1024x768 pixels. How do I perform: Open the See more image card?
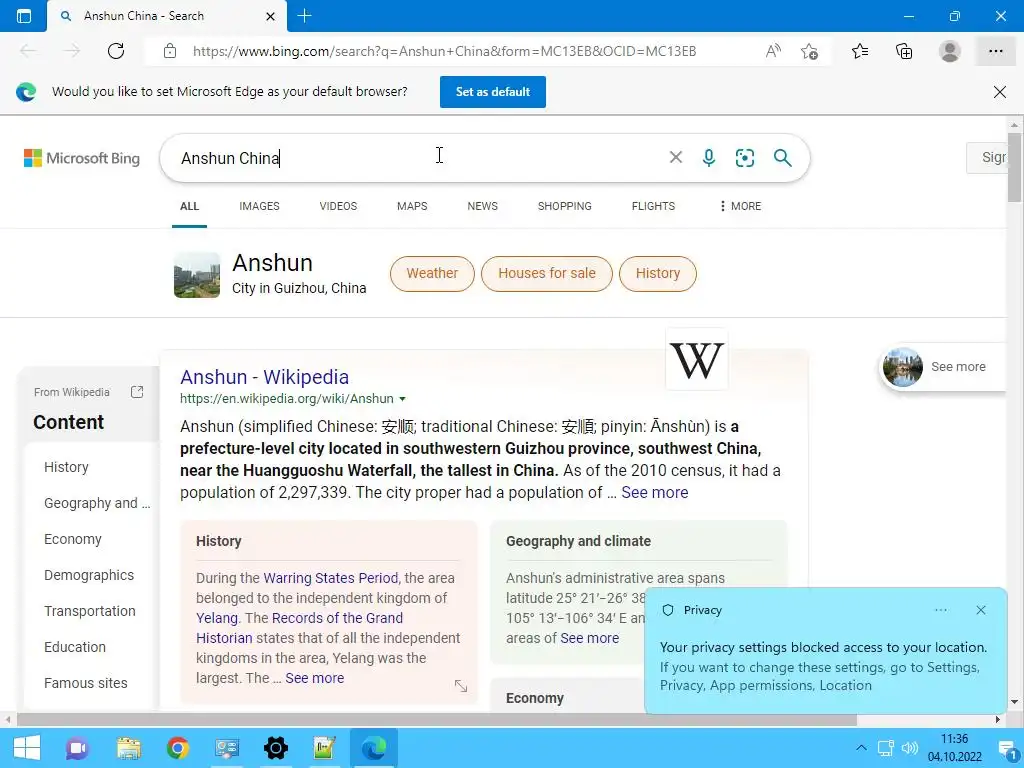(943, 367)
